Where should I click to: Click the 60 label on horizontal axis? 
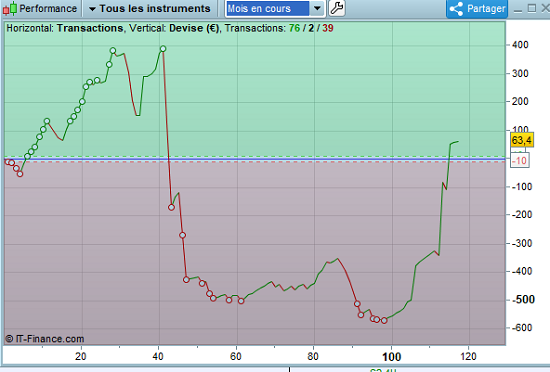(x=236, y=357)
